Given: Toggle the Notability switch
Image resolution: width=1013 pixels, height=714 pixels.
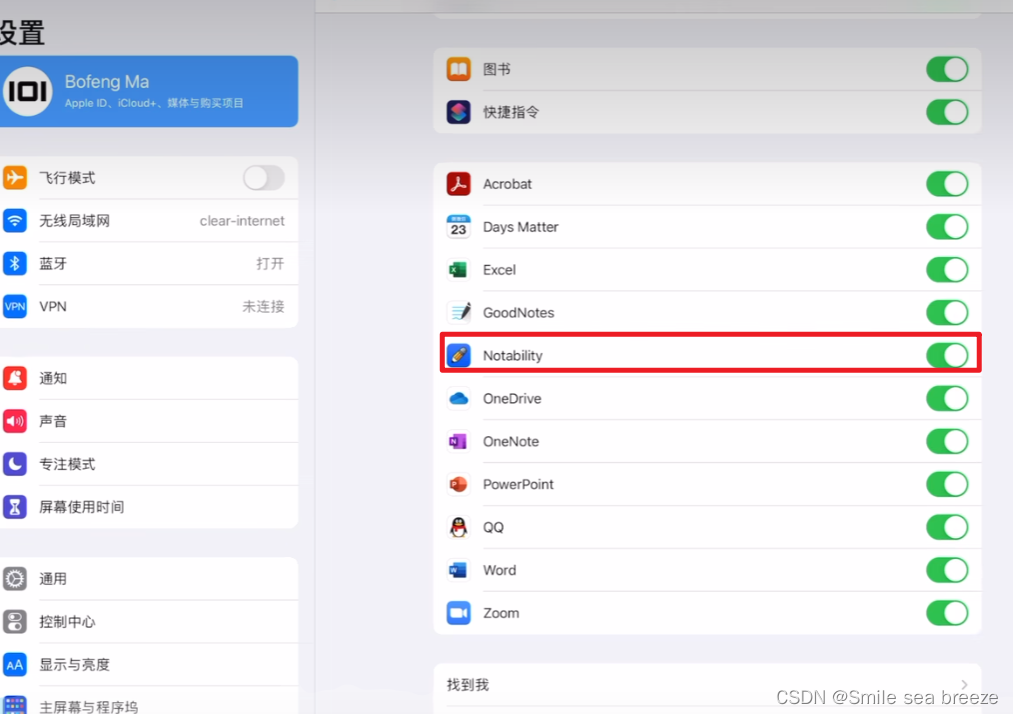Looking at the screenshot, I should [x=947, y=355].
